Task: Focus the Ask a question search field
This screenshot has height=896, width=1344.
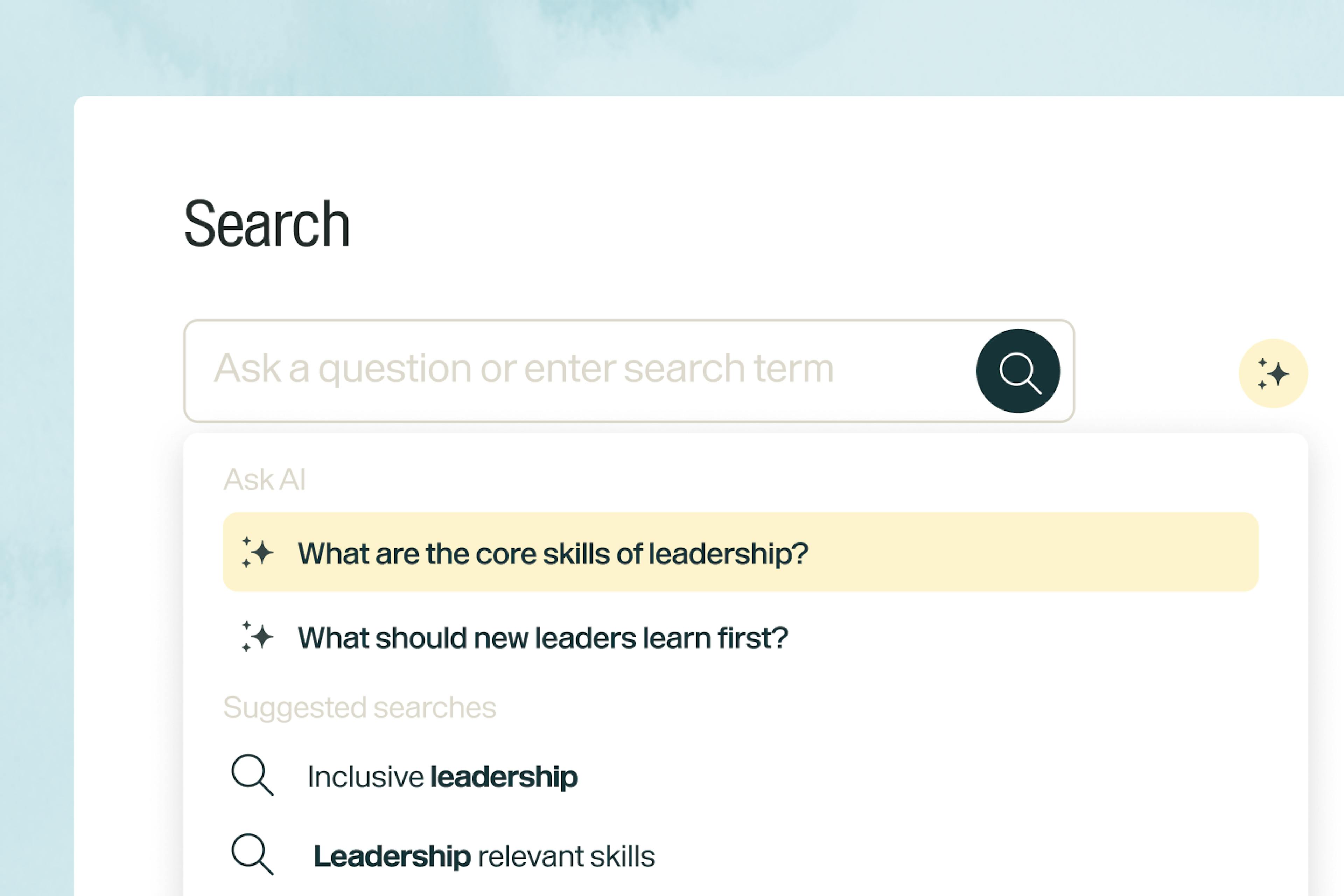Action: [572, 369]
